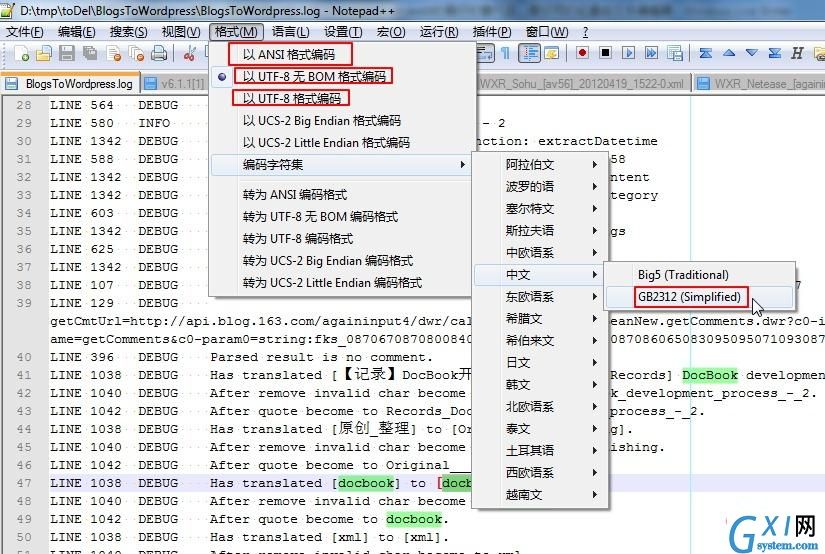Image resolution: width=825 pixels, height=554 pixels.
Task: Save the recorded macro icon
Action: [x=675, y=53]
